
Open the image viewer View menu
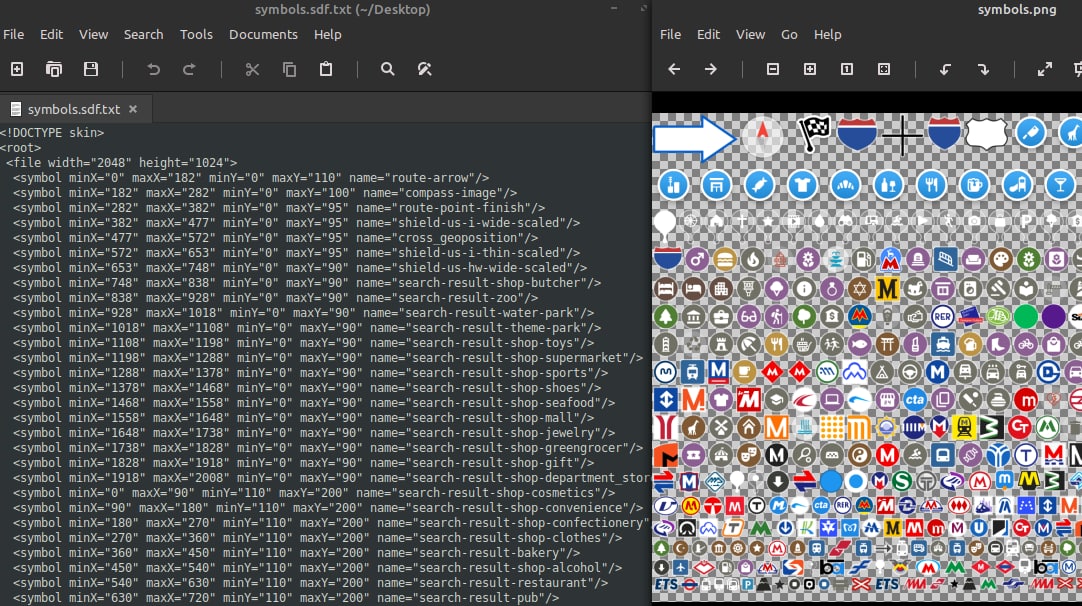pos(750,35)
